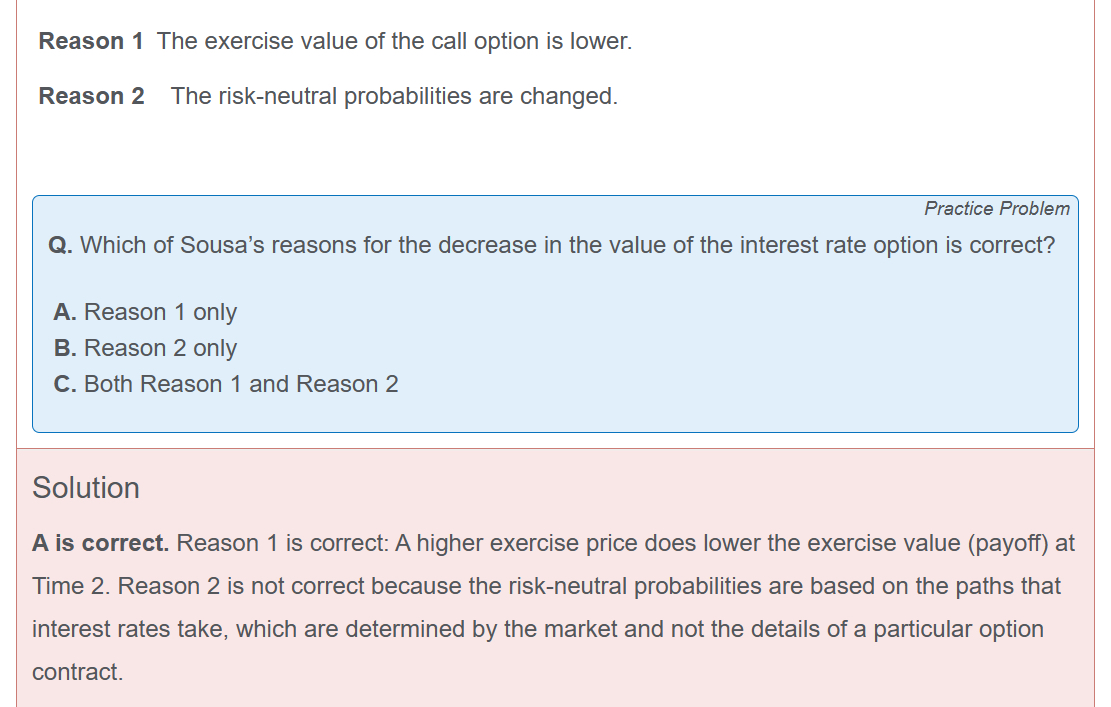Screen dimensions: 1111x707
Task: Click the "Solution" heading
Action: tap(86, 488)
